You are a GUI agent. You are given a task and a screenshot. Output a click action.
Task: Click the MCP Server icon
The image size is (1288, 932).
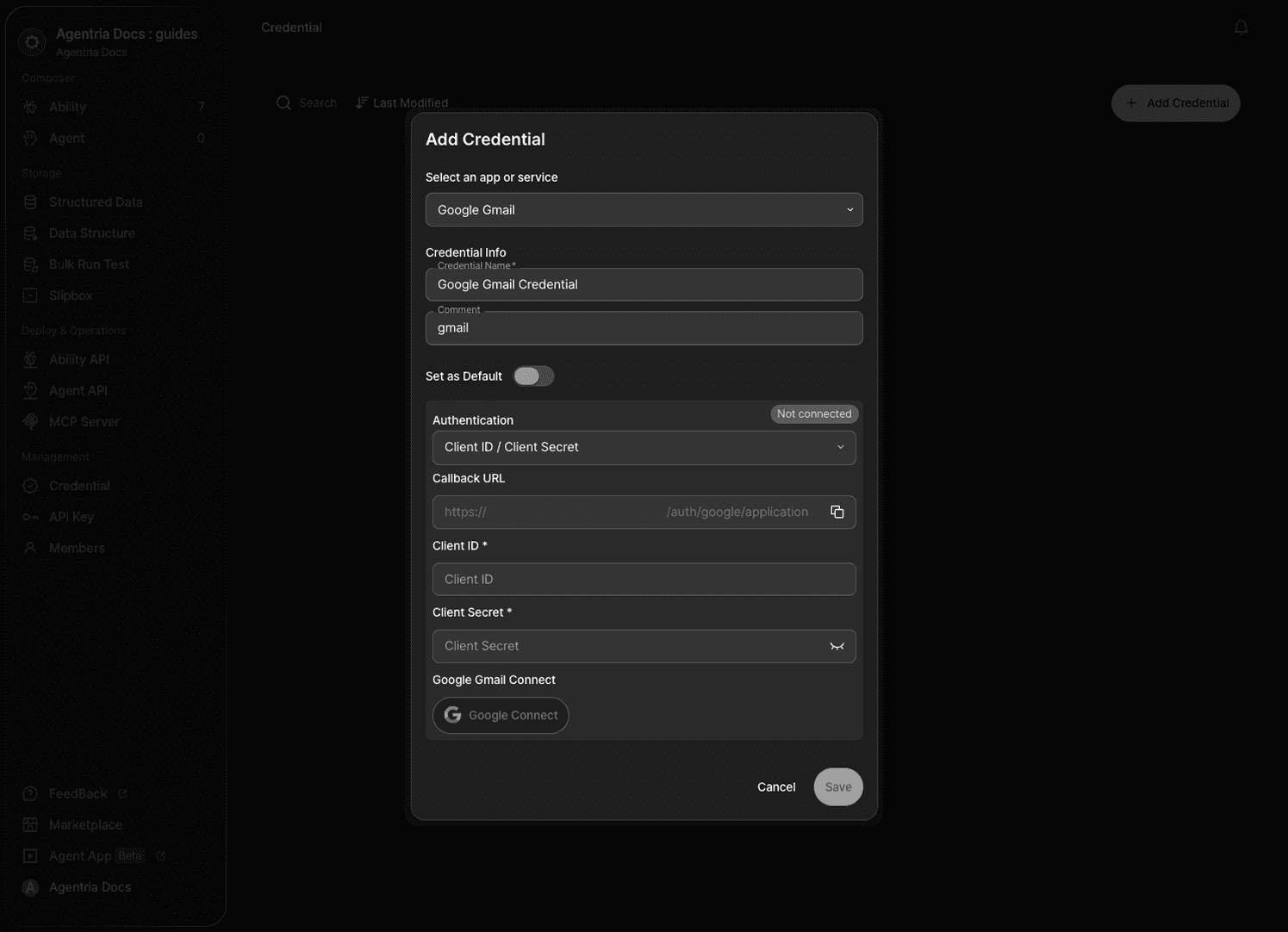click(x=30, y=421)
